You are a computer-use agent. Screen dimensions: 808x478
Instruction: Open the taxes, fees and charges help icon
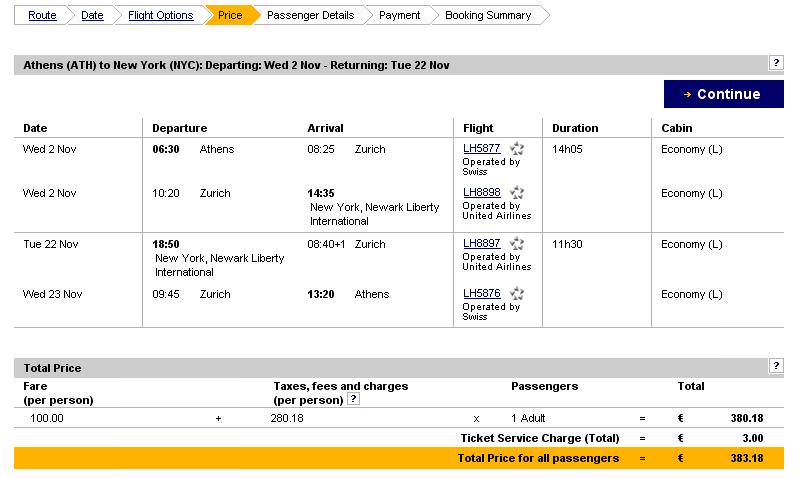coord(353,399)
